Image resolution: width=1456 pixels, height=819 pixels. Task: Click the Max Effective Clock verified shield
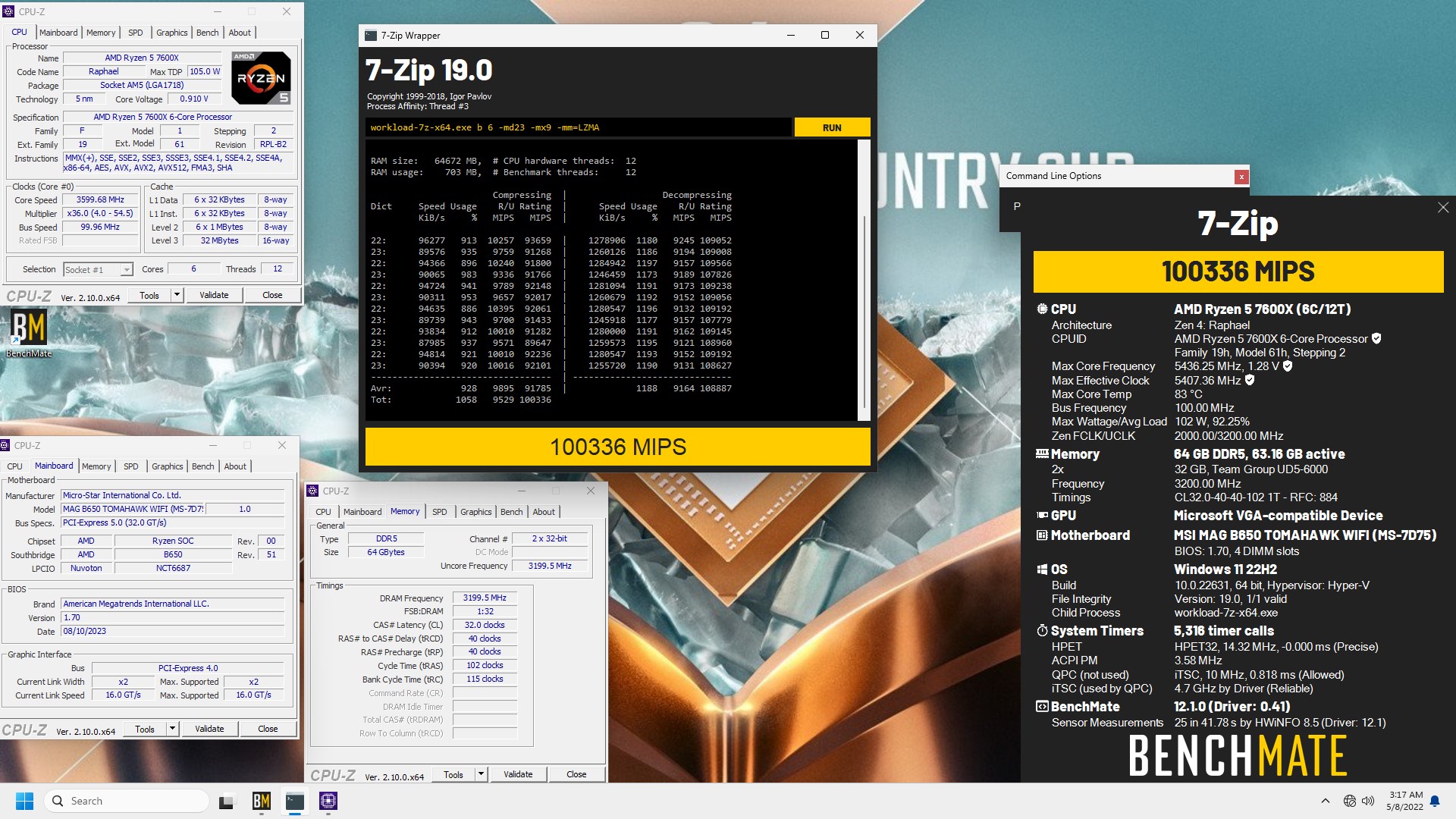tap(1250, 381)
